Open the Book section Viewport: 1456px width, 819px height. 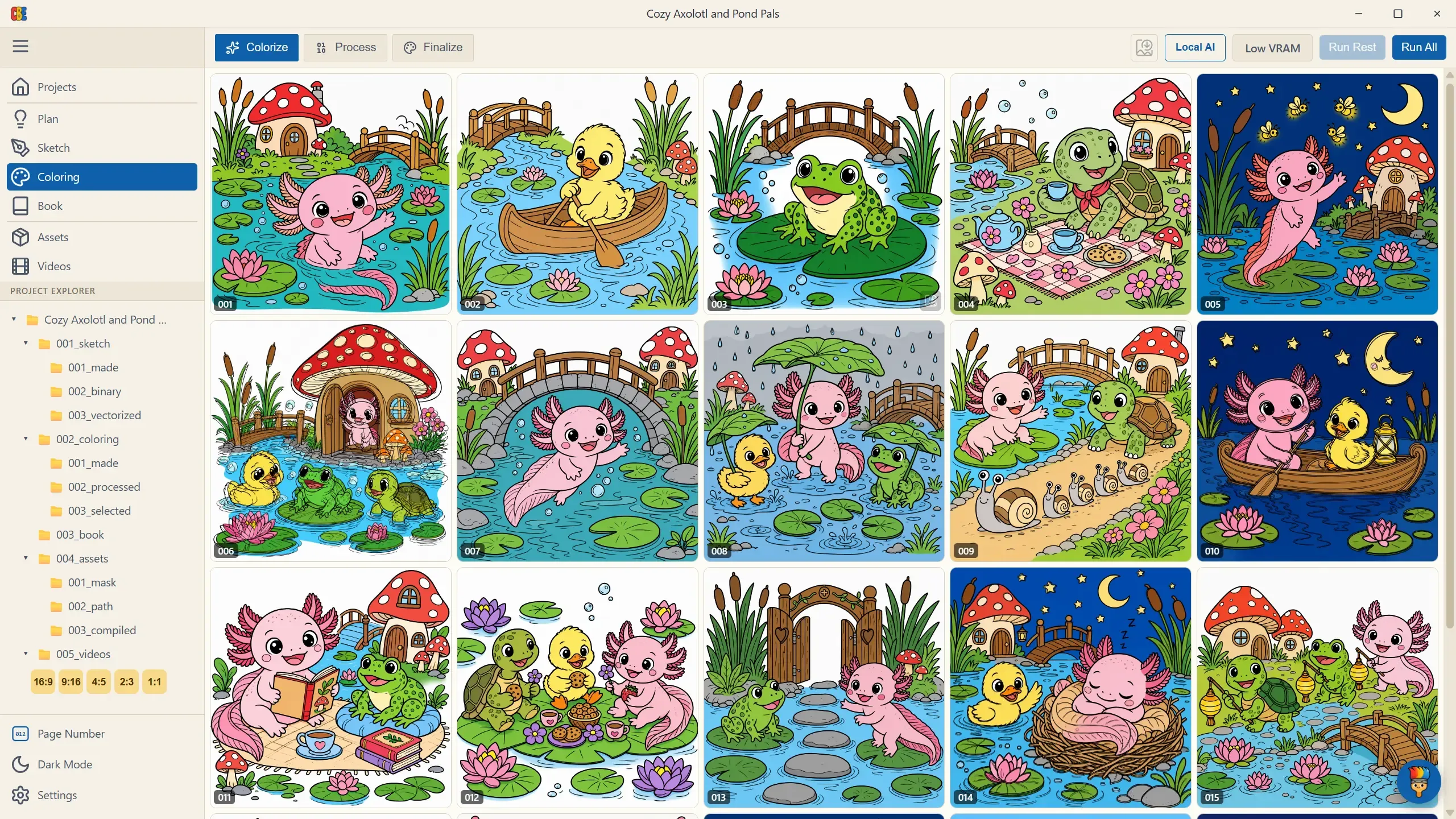(102, 206)
